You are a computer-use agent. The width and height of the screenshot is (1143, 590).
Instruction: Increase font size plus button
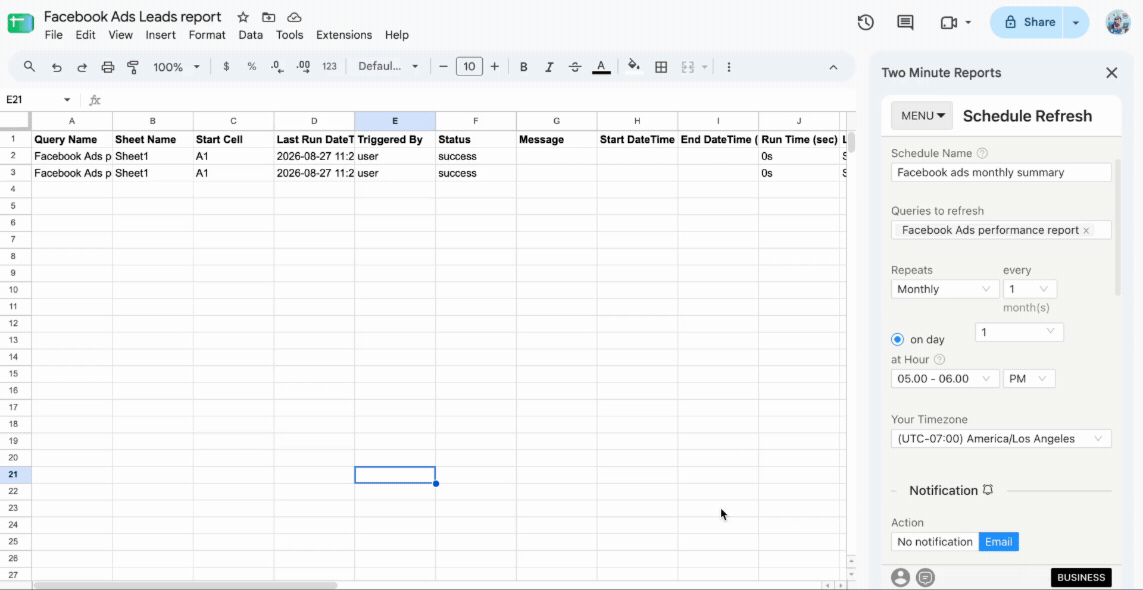(x=494, y=66)
